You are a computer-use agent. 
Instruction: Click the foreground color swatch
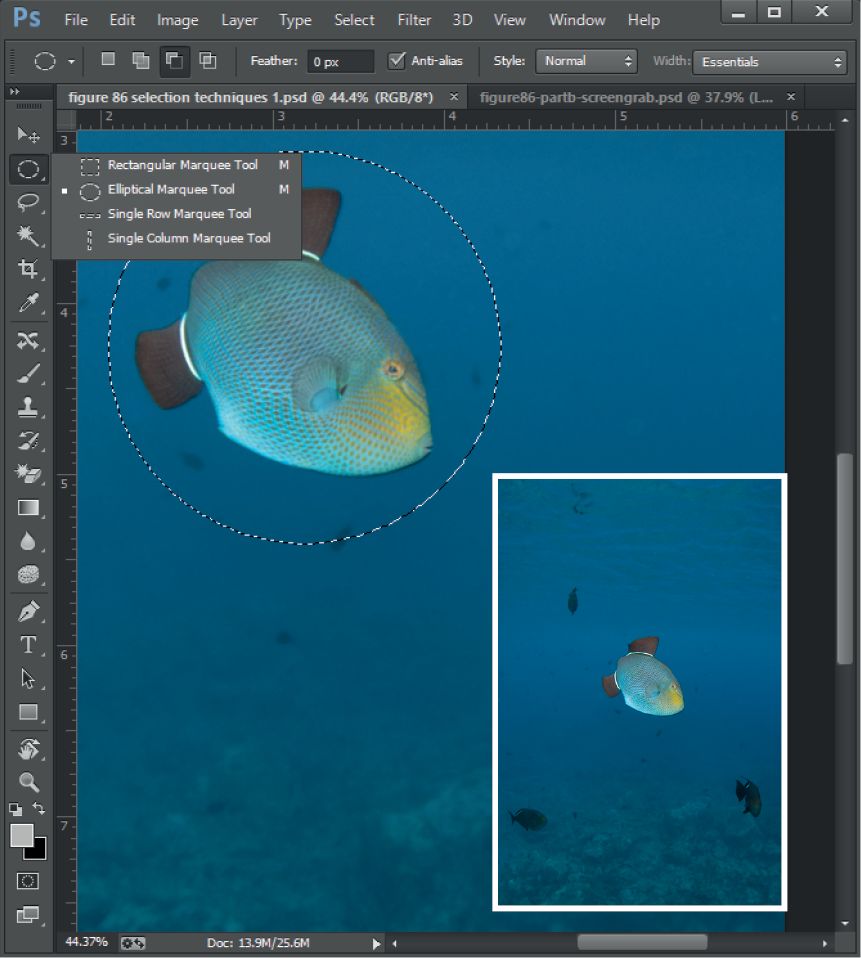[20, 834]
